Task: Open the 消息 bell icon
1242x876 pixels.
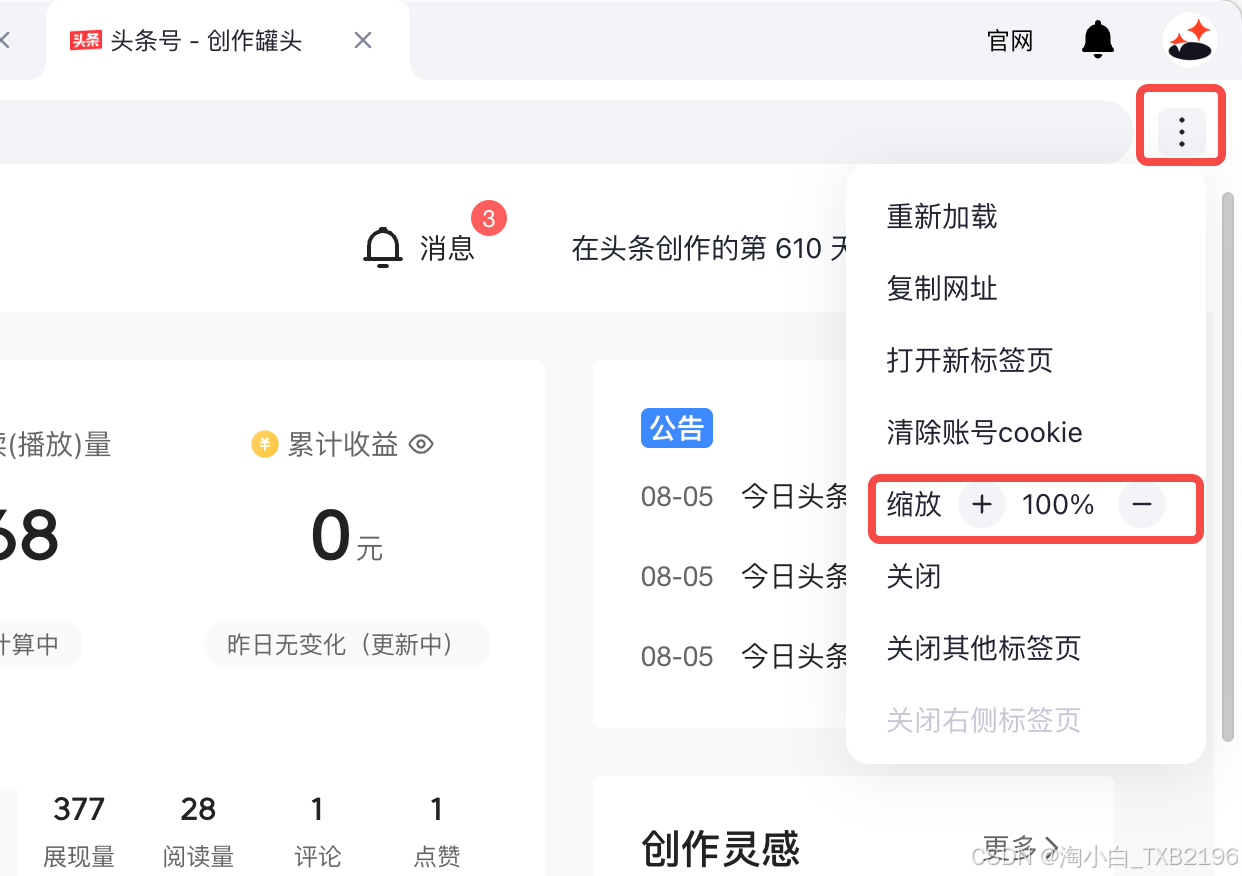Action: (x=382, y=247)
